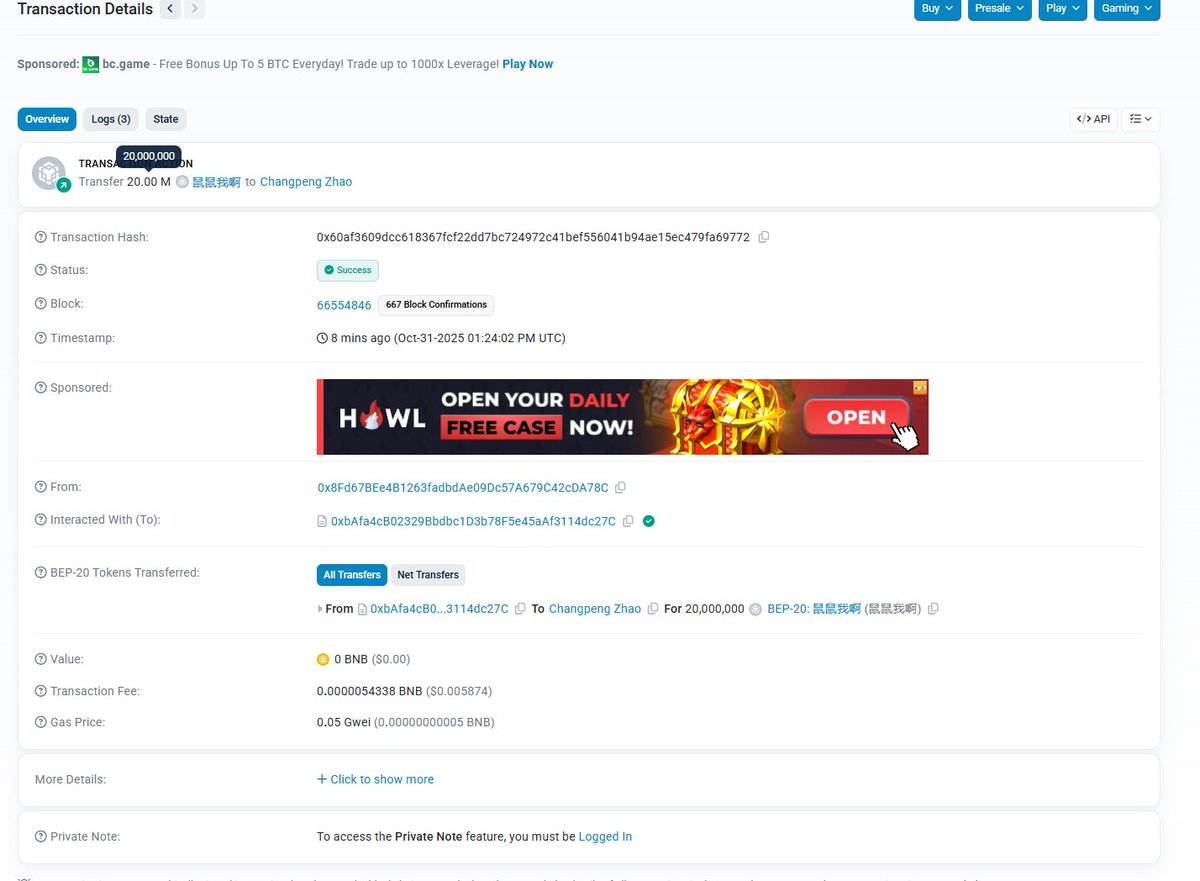This screenshot has width=1200, height=881.
Task: Copy the transaction hash
Action: [x=764, y=237]
